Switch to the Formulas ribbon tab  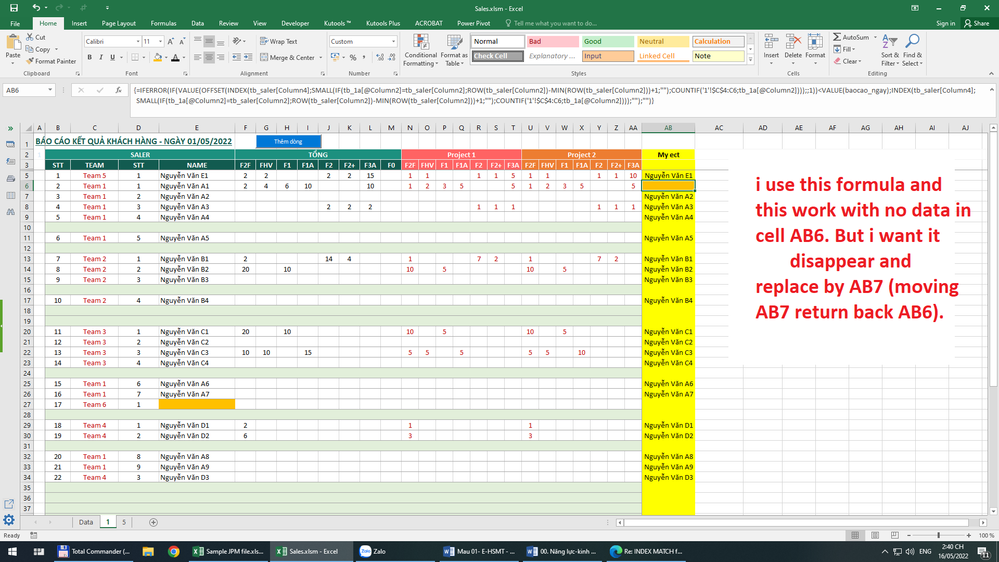(163, 23)
